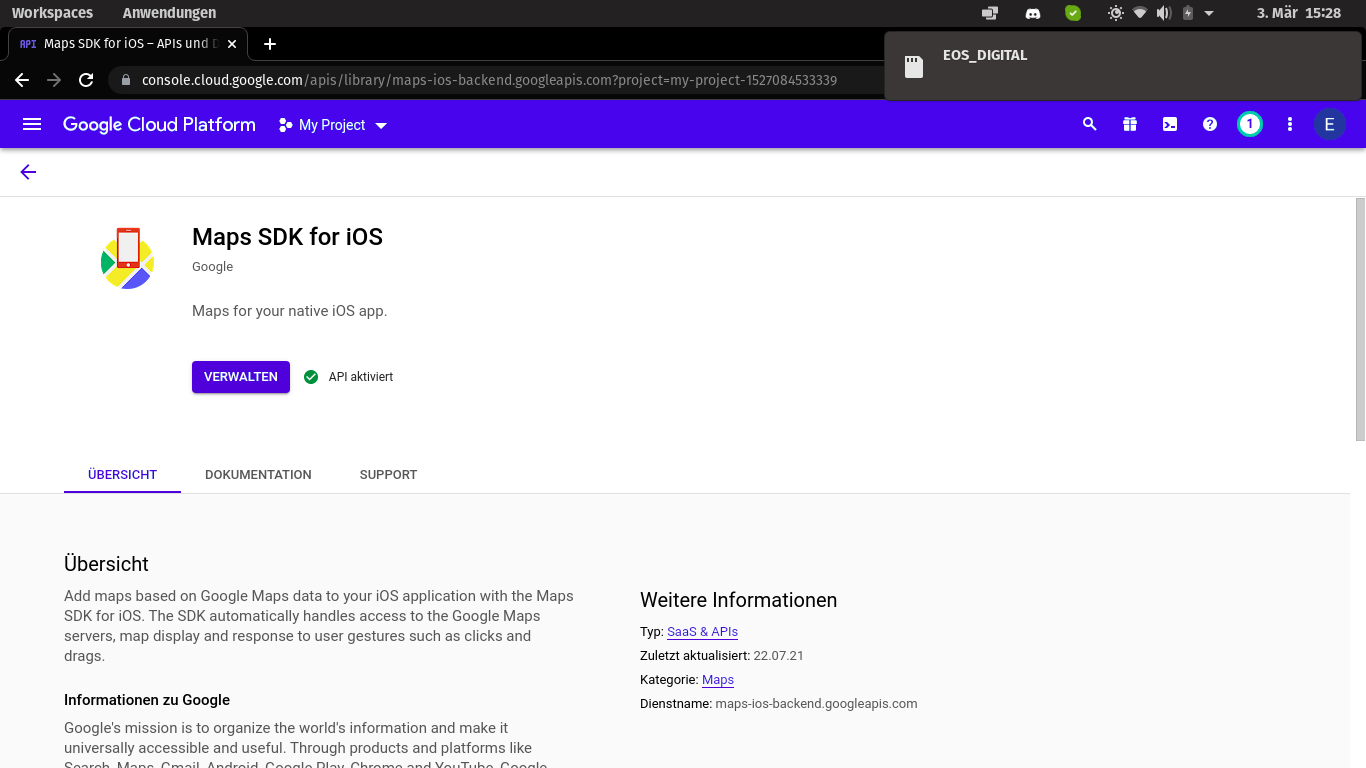Click the Discord tray icon
Image resolution: width=1366 pixels, height=768 pixels.
click(1033, 13)
